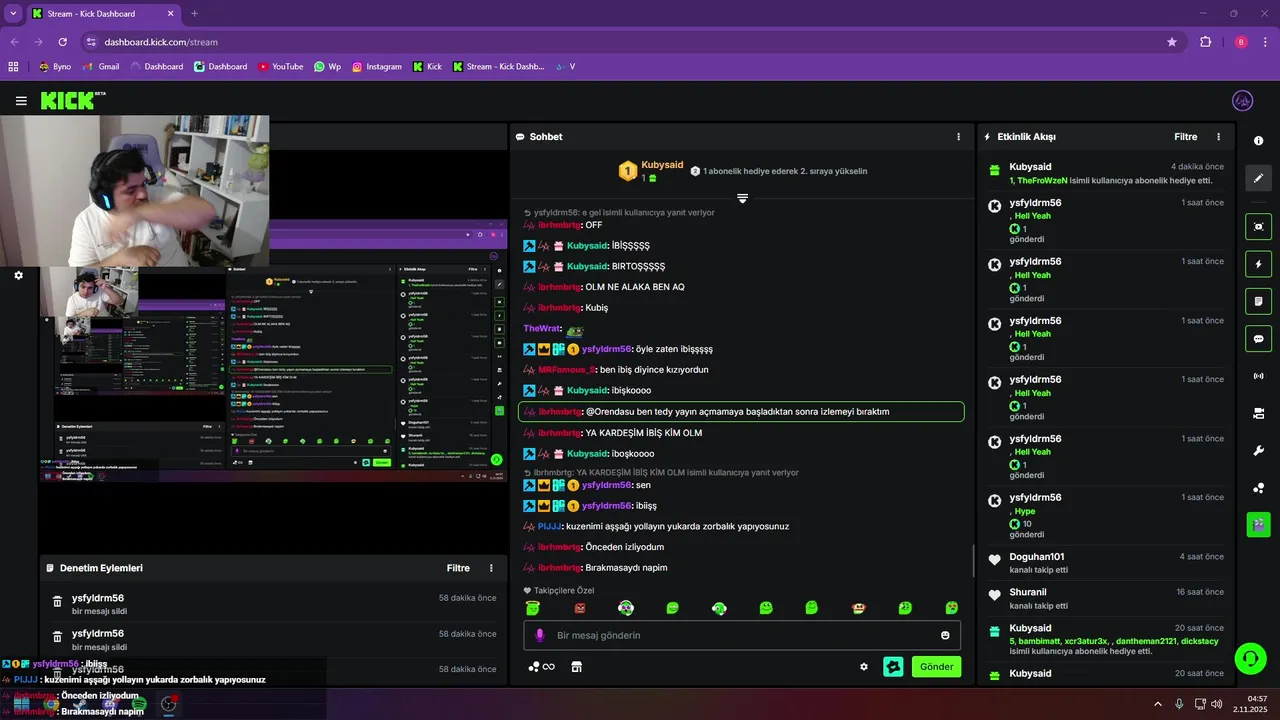
Task: Click the stream preview settings gear icon
Action: coord(18,275)
